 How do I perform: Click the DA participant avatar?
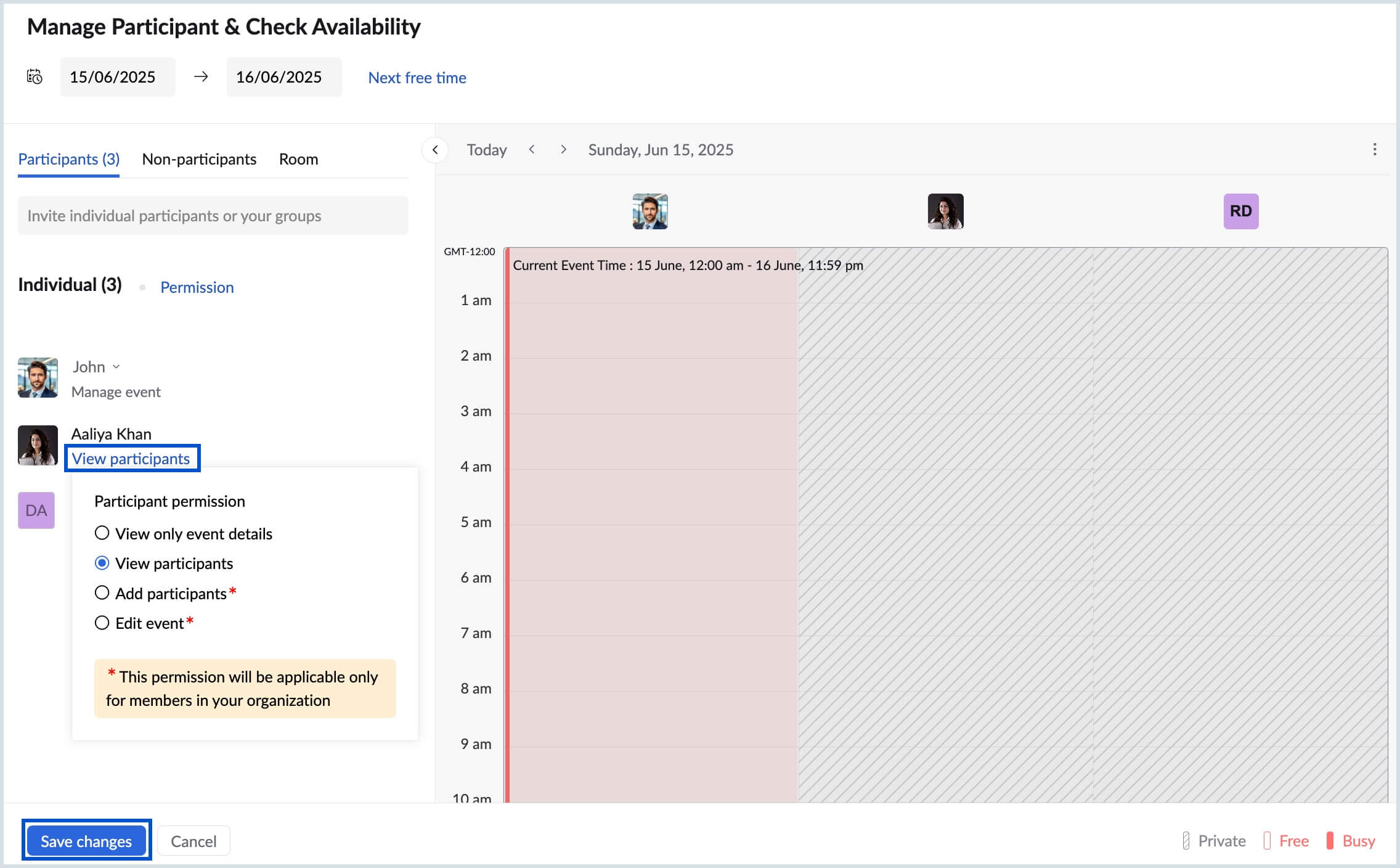pyautogui.click(x=36, y=510)
